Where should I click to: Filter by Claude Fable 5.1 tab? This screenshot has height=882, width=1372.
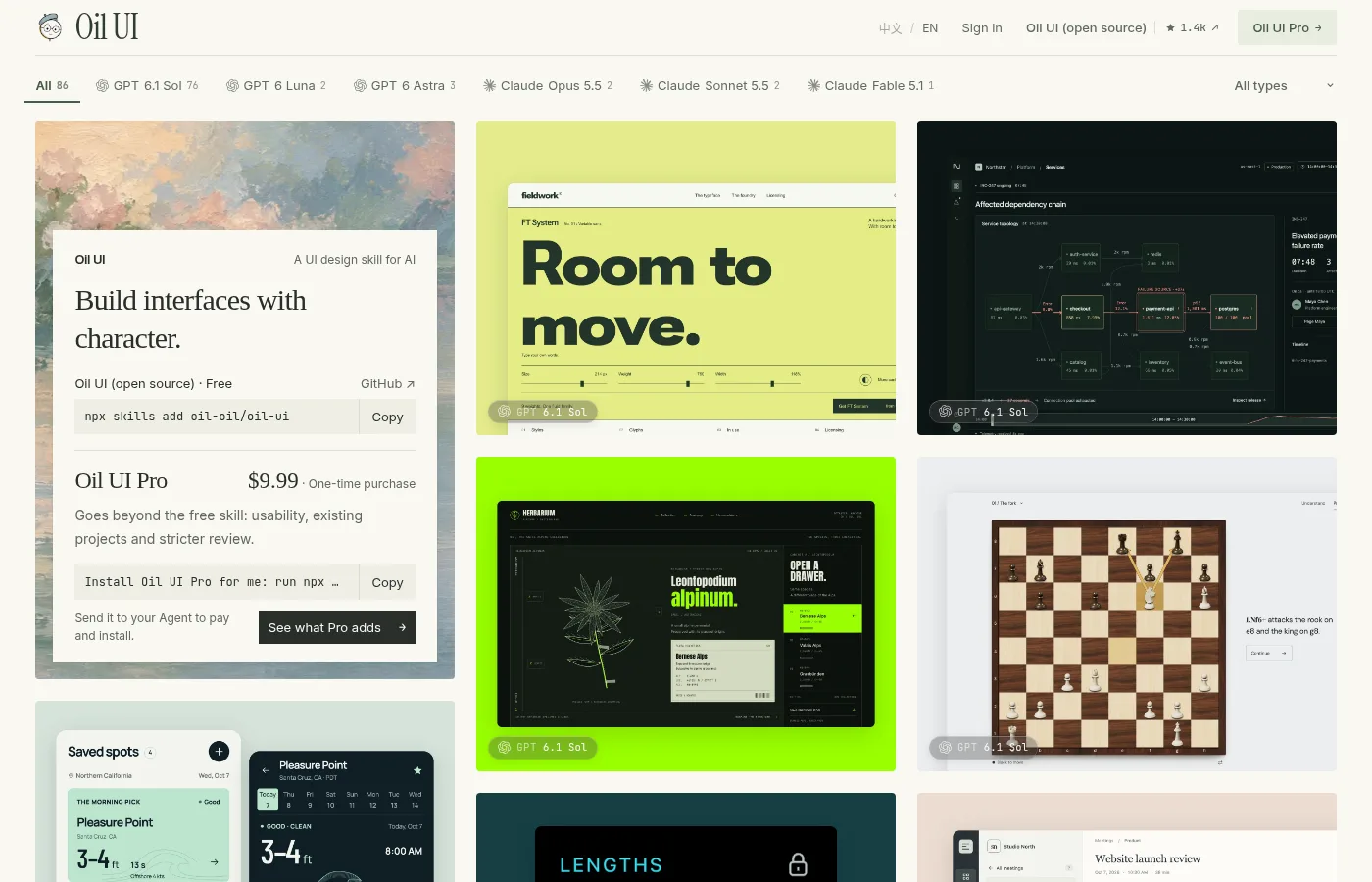click(870, 86)
